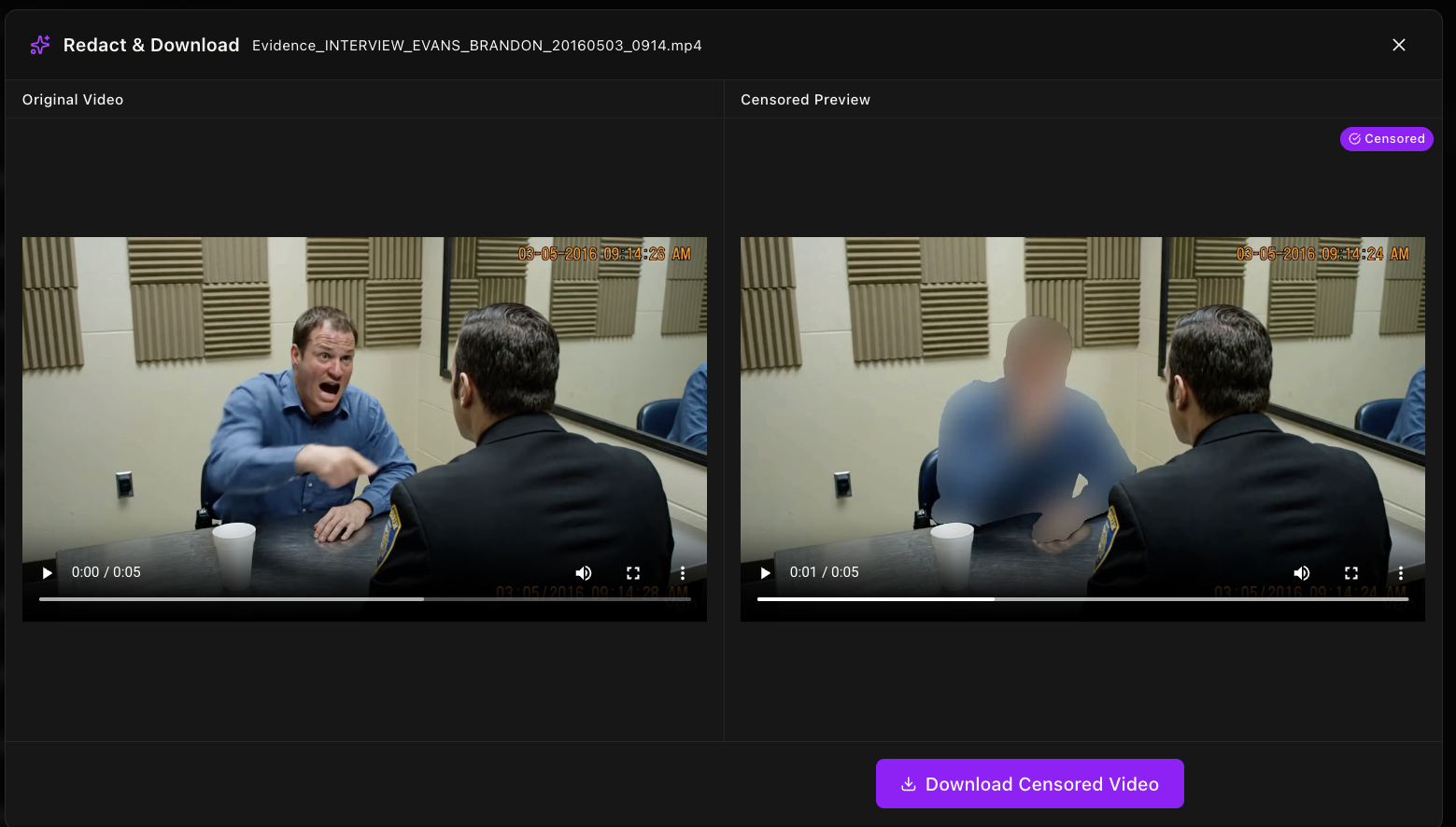Play the Original Video
The height and width of the screenshot is (827, 1456).
tap(47, 572)
